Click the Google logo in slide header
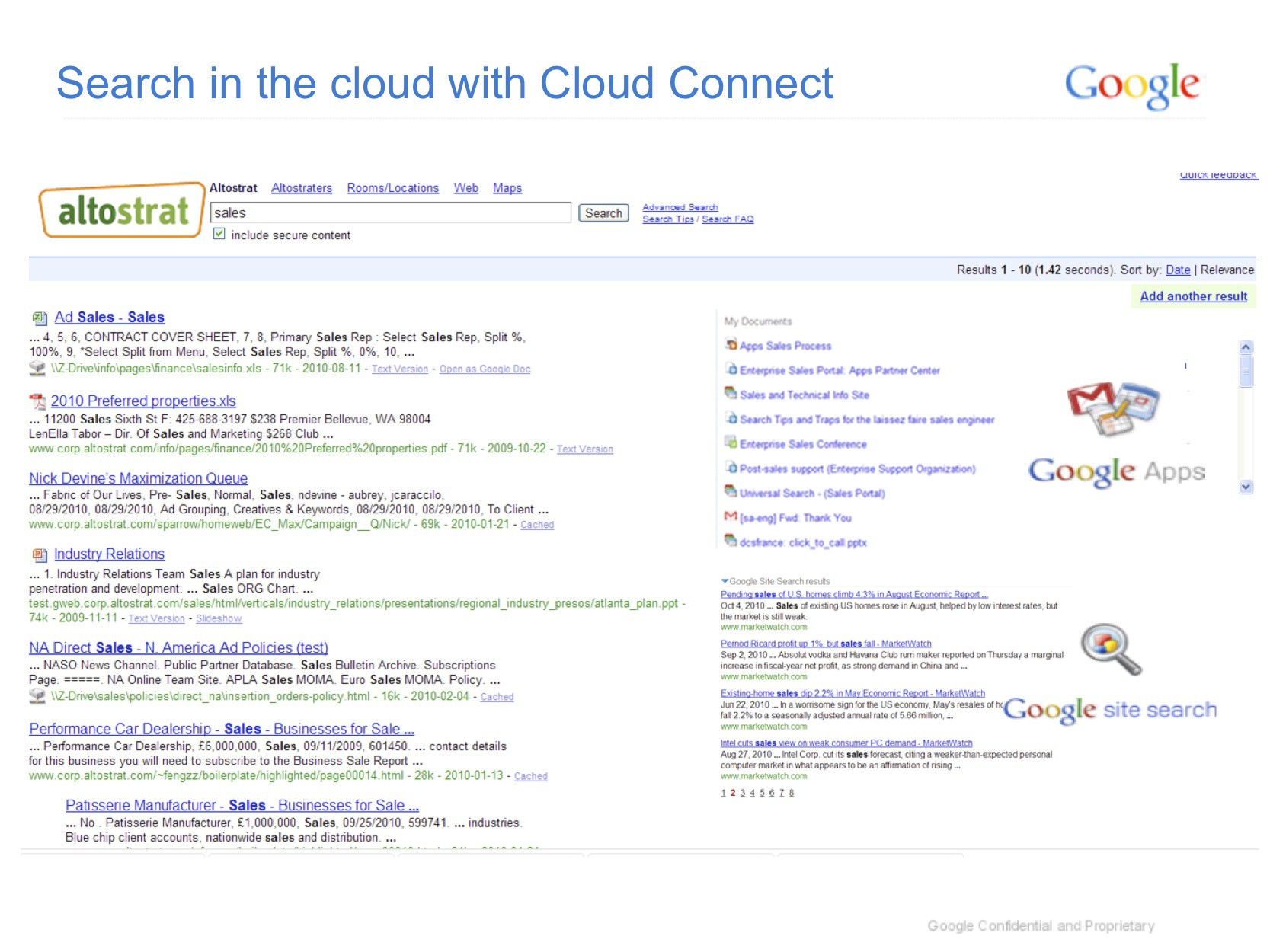The image size is (1270, 952). coord(1132,86)
